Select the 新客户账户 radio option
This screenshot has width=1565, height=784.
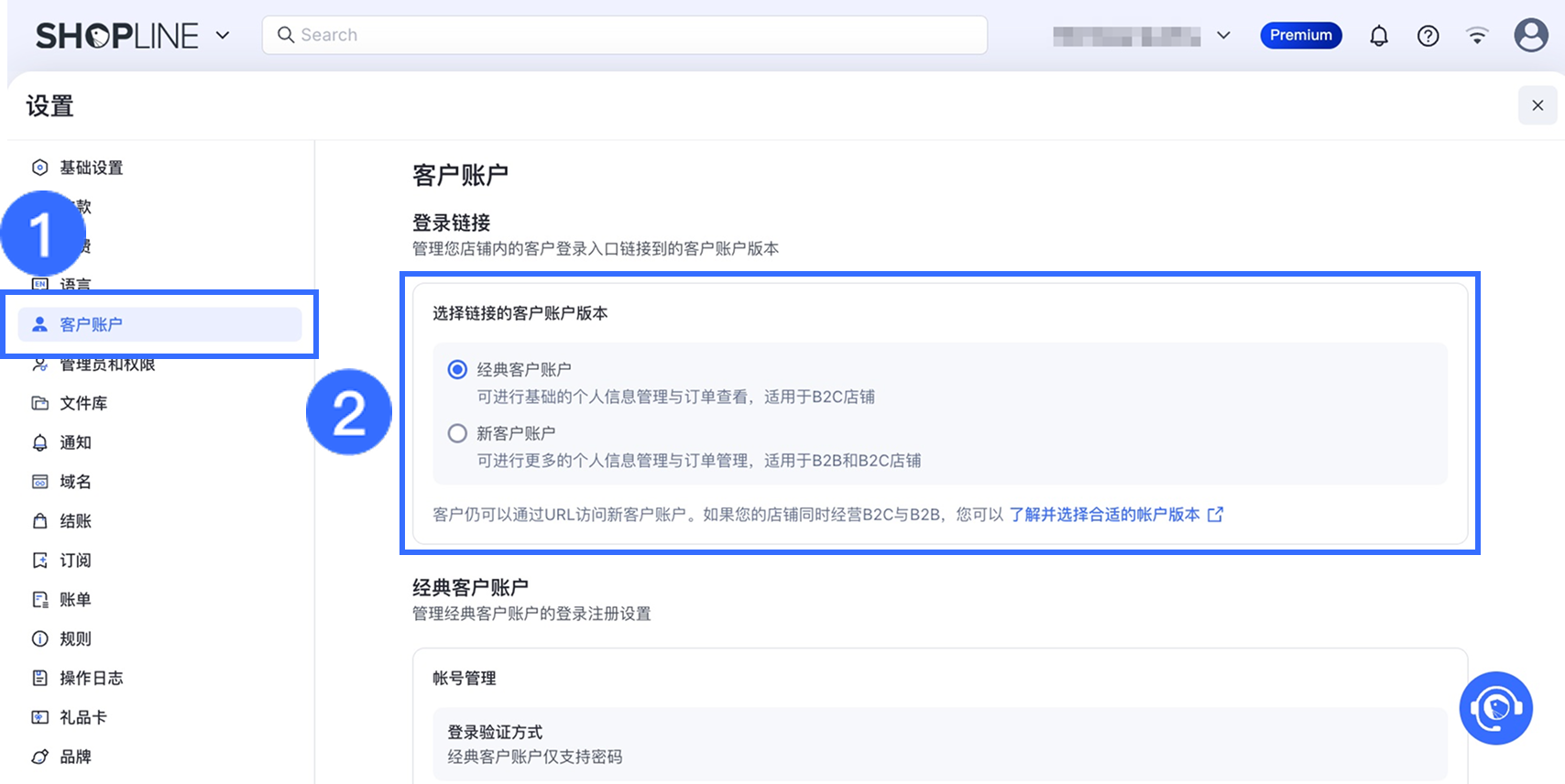coord(457,433)
